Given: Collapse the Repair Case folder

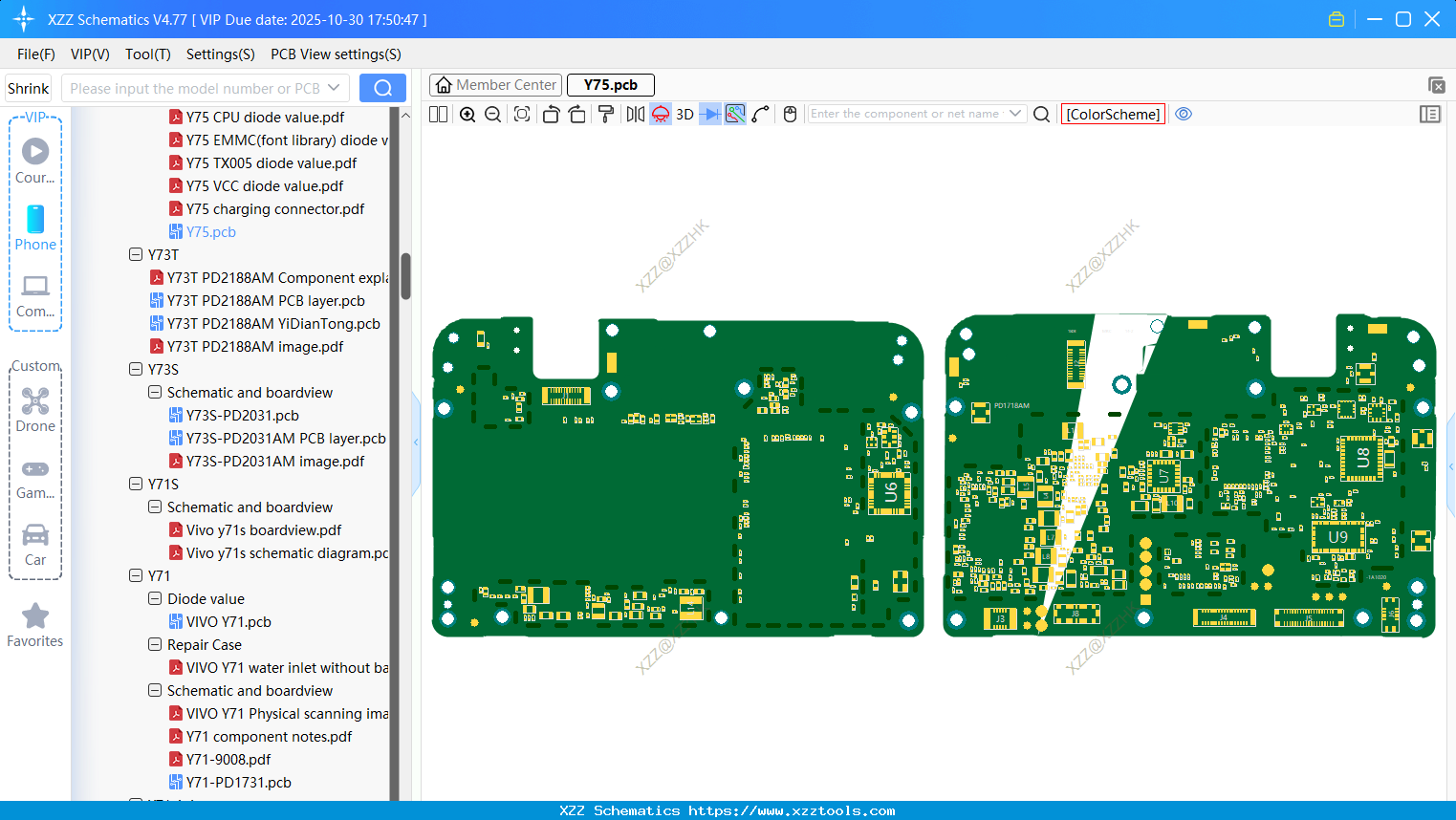Looking at the screenshot, I should pos(155,645).
